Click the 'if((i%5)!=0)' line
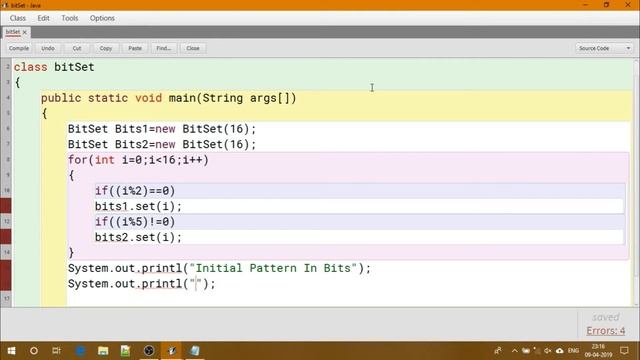640x360 pixels. point(135,222)
